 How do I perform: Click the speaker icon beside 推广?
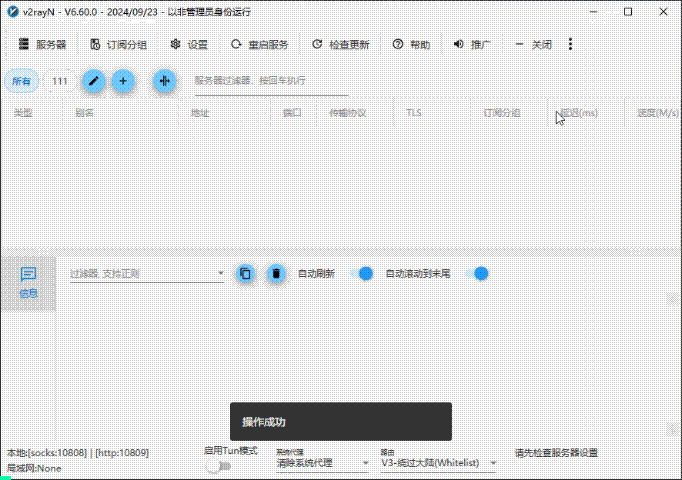pyautogui.click(x=458, y=44)
